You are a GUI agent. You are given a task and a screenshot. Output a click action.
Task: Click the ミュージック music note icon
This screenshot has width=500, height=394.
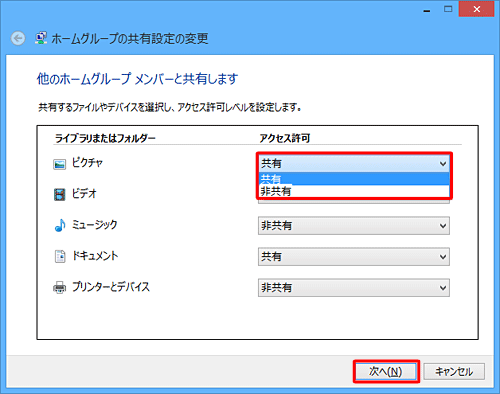coord(60,225)
